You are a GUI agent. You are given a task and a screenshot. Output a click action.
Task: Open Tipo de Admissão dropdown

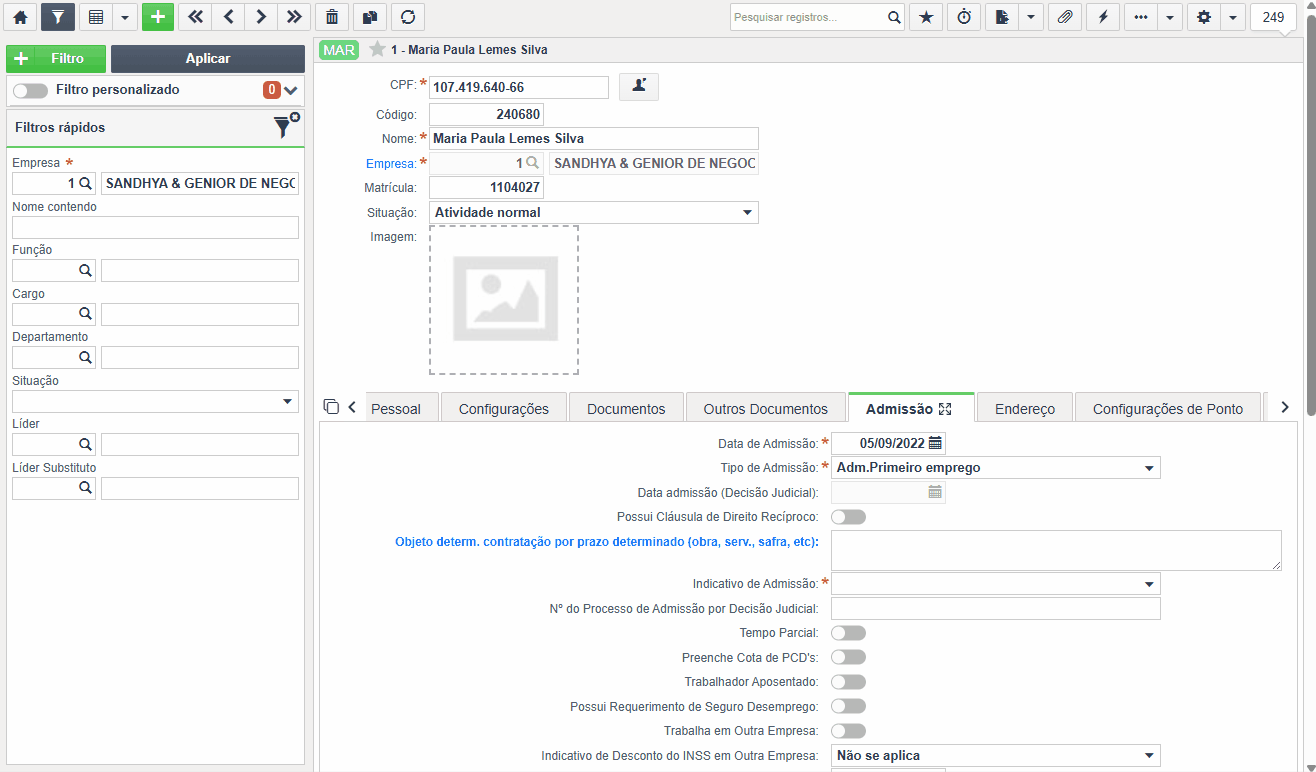point(996,467)
